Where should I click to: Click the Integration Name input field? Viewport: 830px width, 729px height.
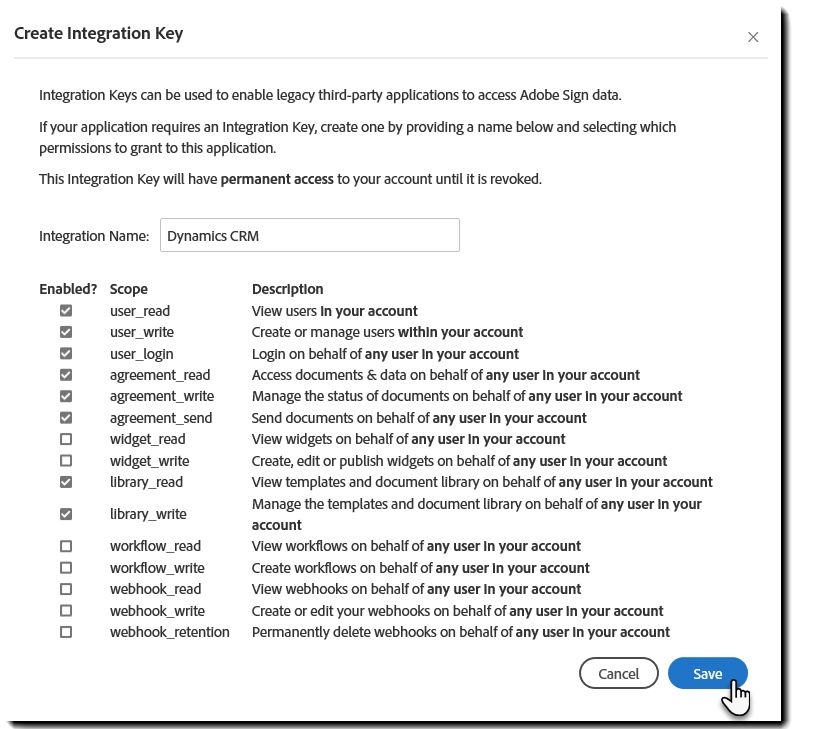tap(310, 235)
